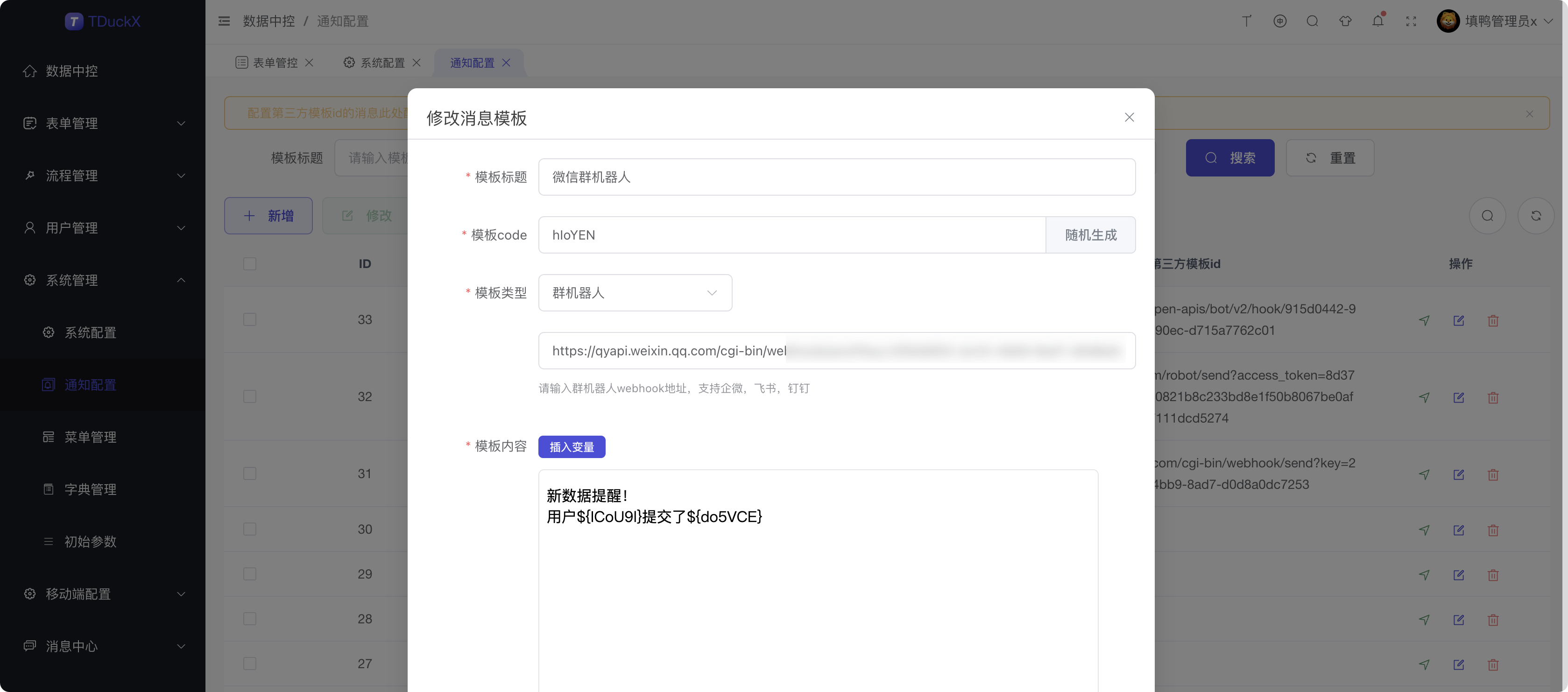Click the 模板code input field
Image resolution: width=1568 pixels, height=692 pixels.
pos(791,235)
